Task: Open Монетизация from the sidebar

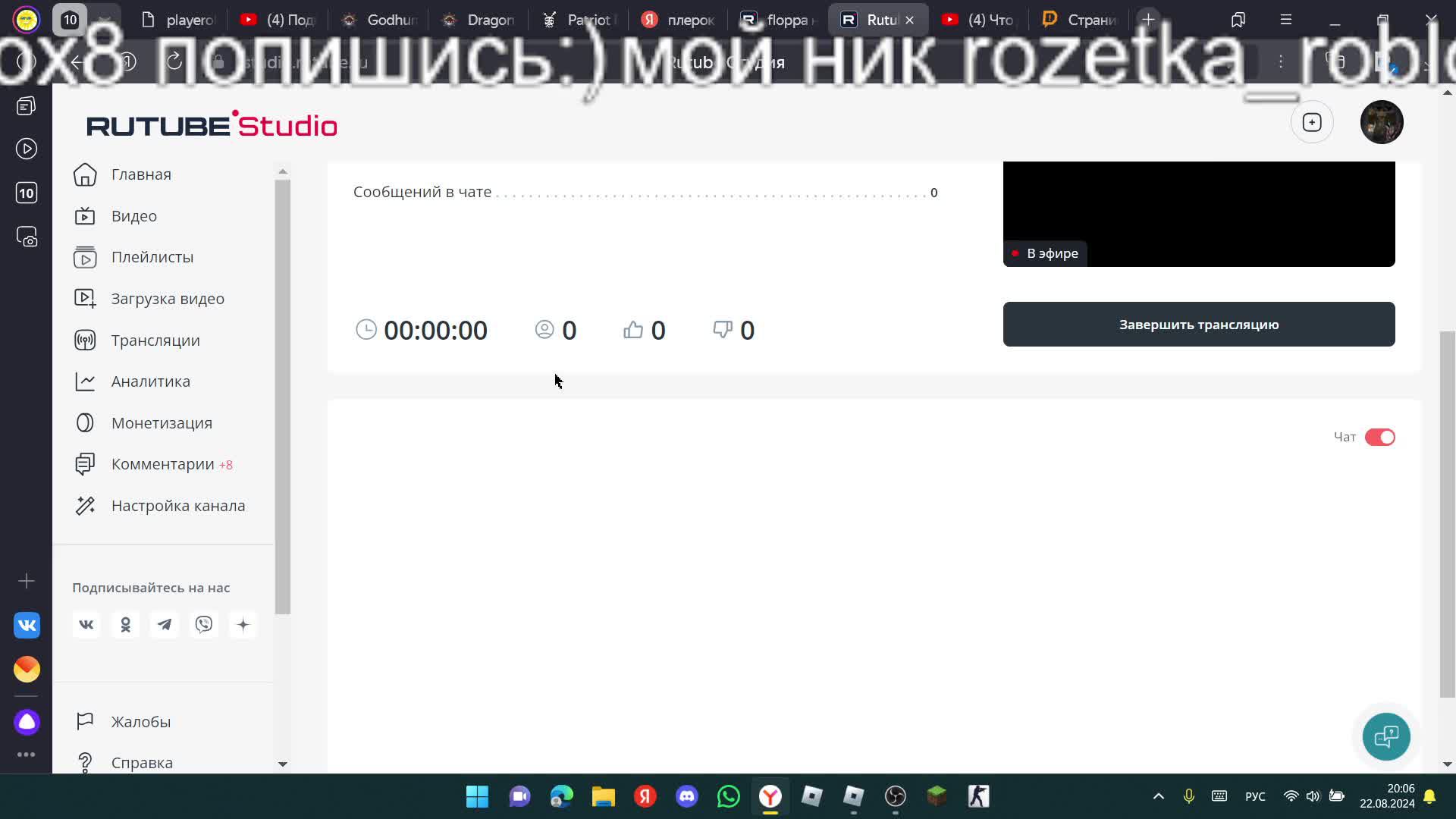Action: click(x=162, y=422)
